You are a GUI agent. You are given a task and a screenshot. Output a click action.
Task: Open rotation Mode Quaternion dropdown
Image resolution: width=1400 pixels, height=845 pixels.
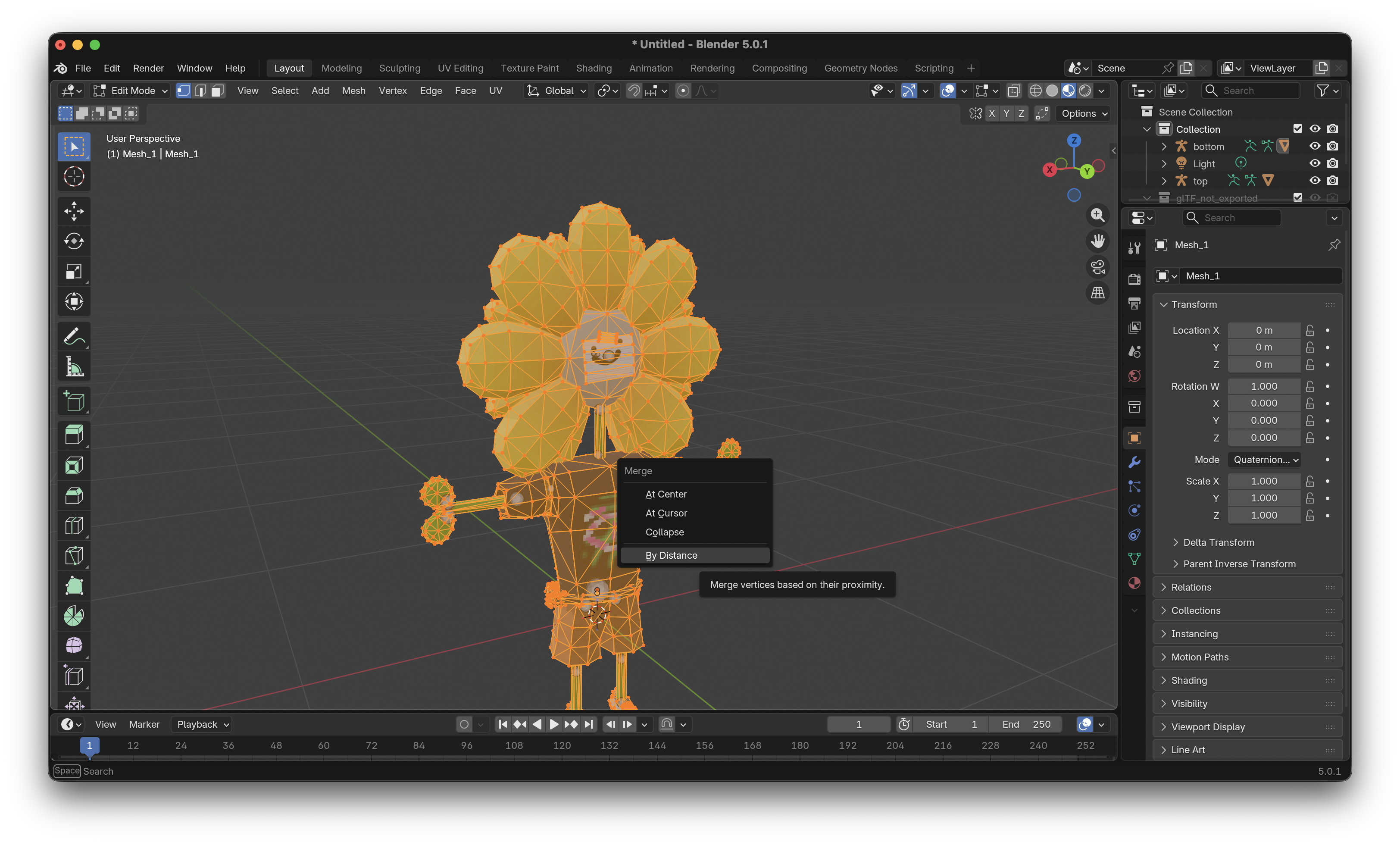[x=1266, y=459]
